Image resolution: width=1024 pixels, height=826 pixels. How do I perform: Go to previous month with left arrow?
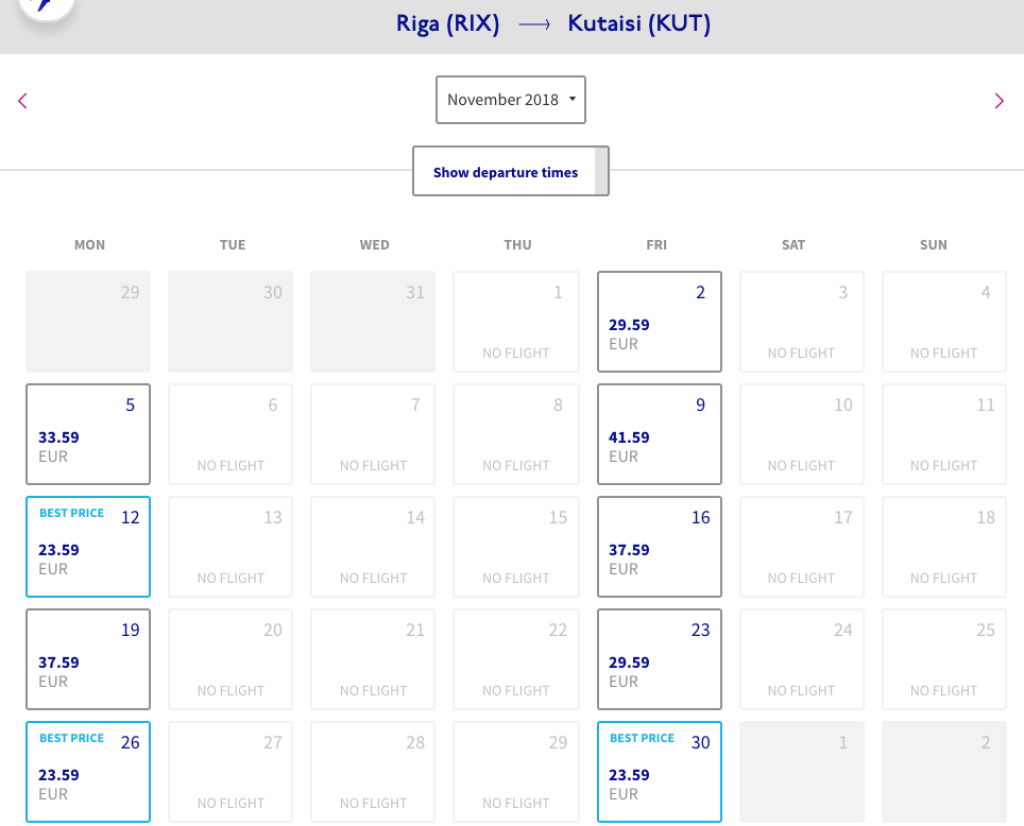pyautogui.click(x=23, y=100)
